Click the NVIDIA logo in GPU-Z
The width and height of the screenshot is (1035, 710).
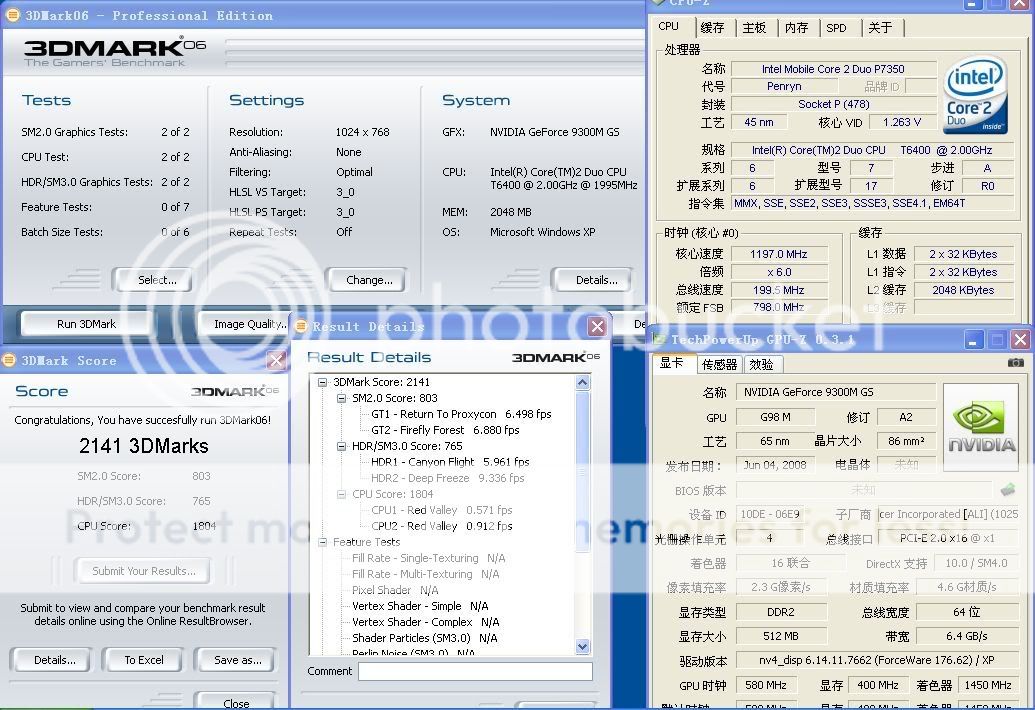[982, 427]
